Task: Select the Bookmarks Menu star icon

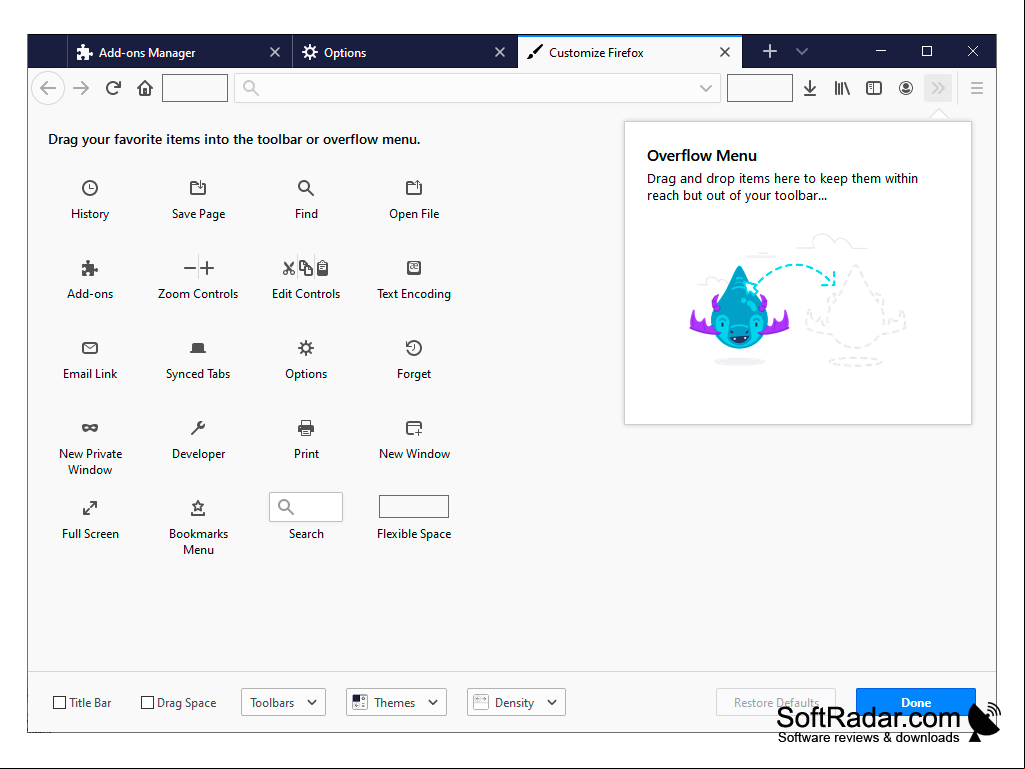Action: (198, 508)
